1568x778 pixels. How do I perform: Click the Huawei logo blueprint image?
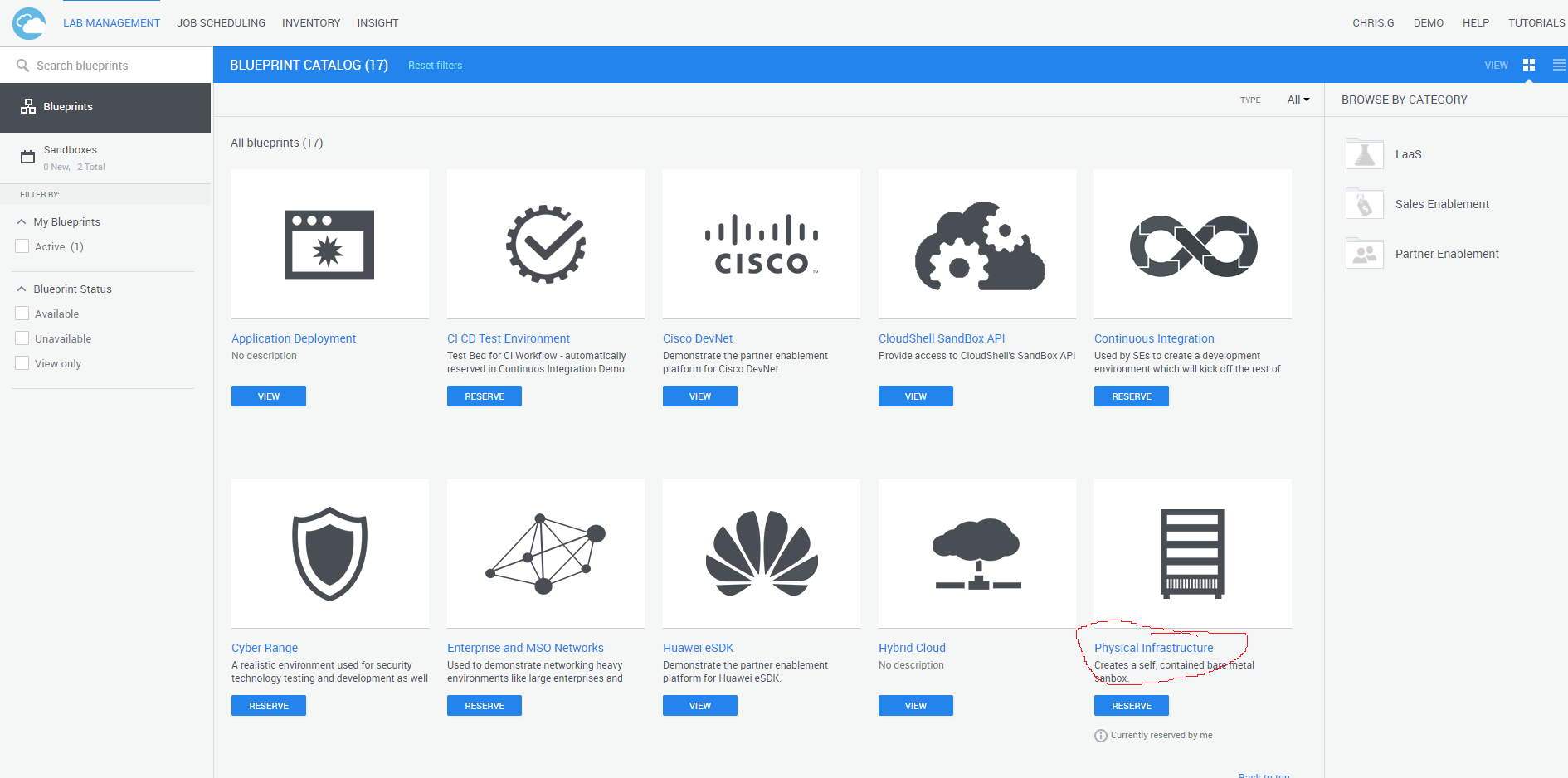762,553
